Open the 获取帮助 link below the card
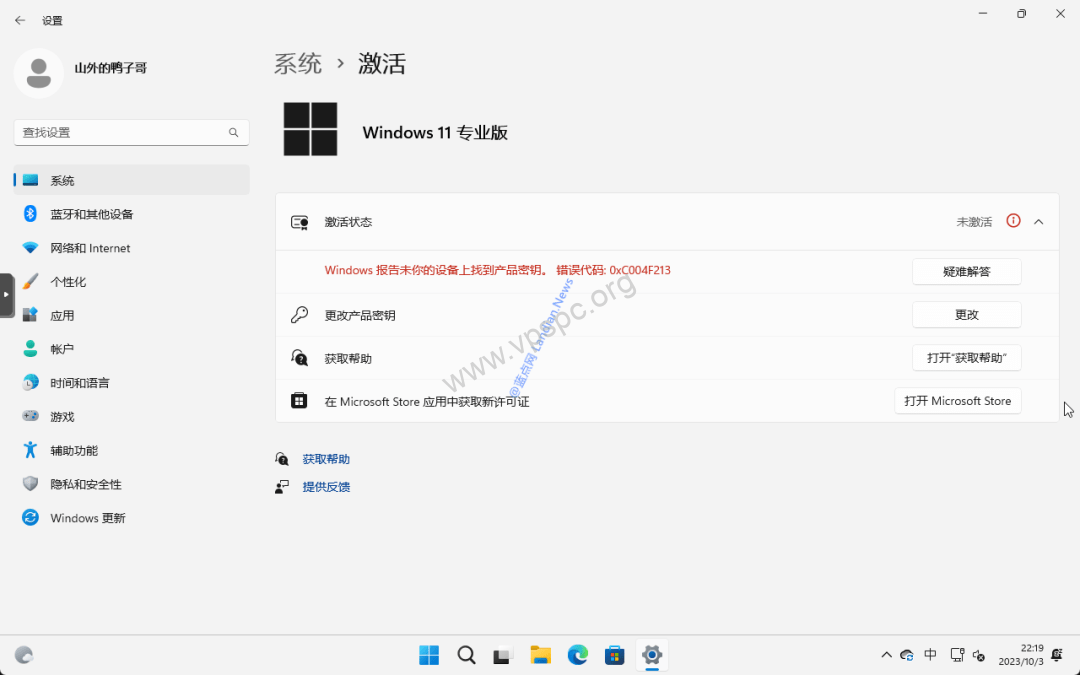1080x675 pixels. (326, 459)
